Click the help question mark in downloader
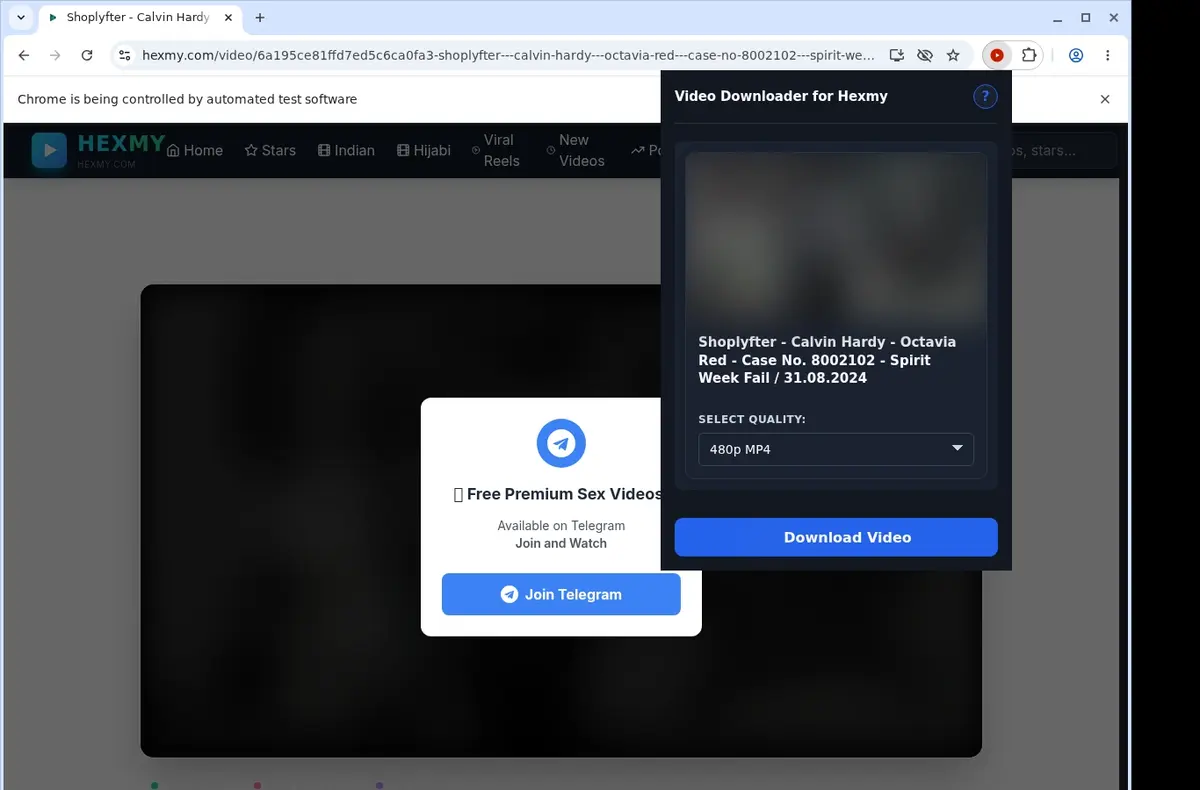Viewport: 1200px width, 790px height. tap(985, 97)
